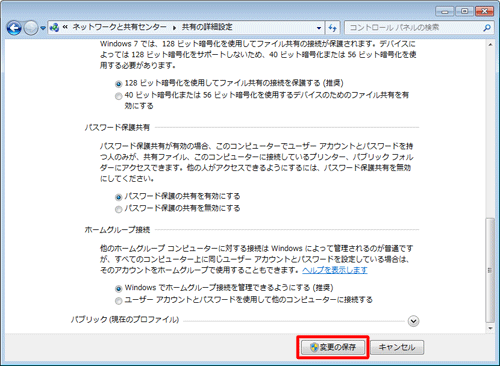This screenshot has width=500, height=366.
Task: Open the ヘルプを表示します link
Action: pyautogui.click(x=335, y=270)
